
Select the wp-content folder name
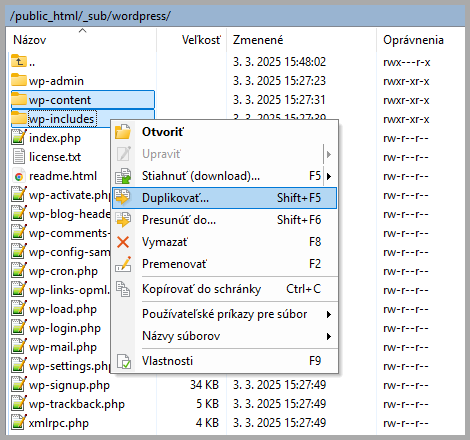60,100
